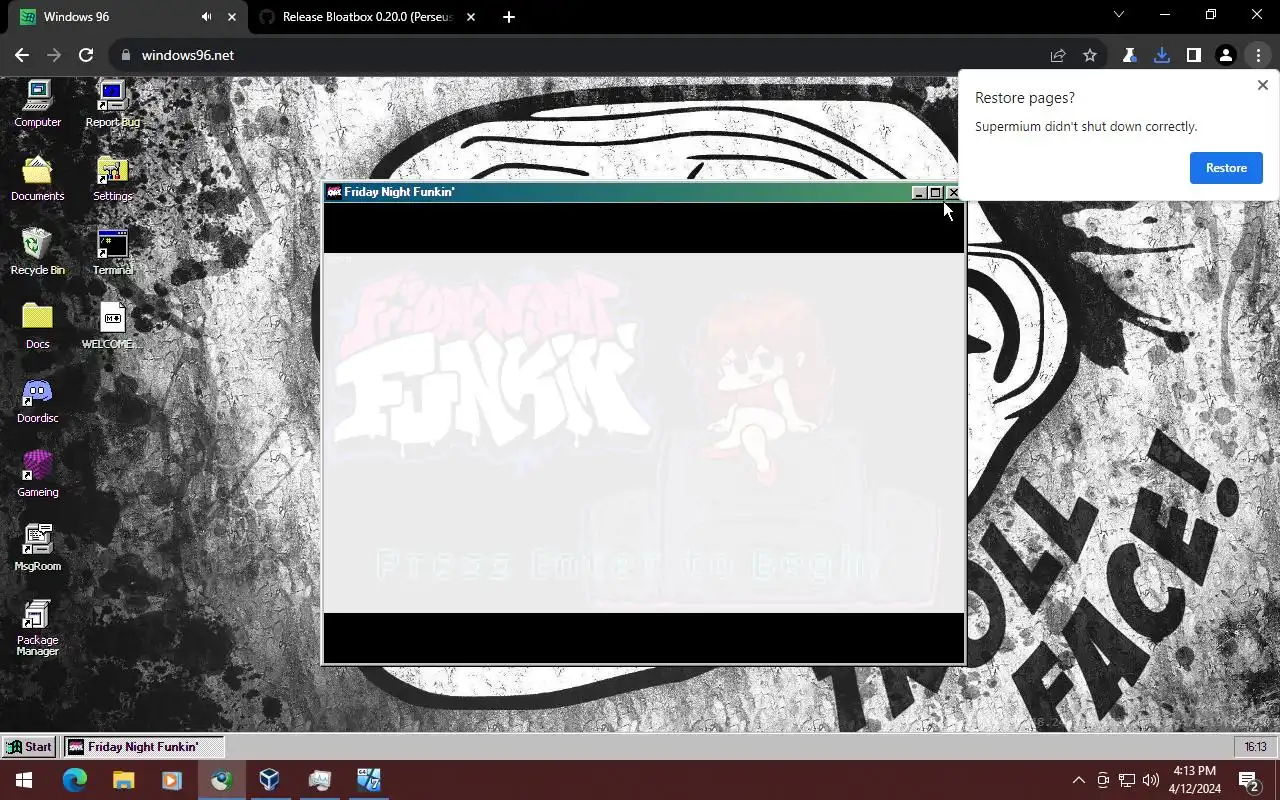Show hidden system tray icons
The image size is (1280, 800).
pyautogui.click(x=1078, y=780)
